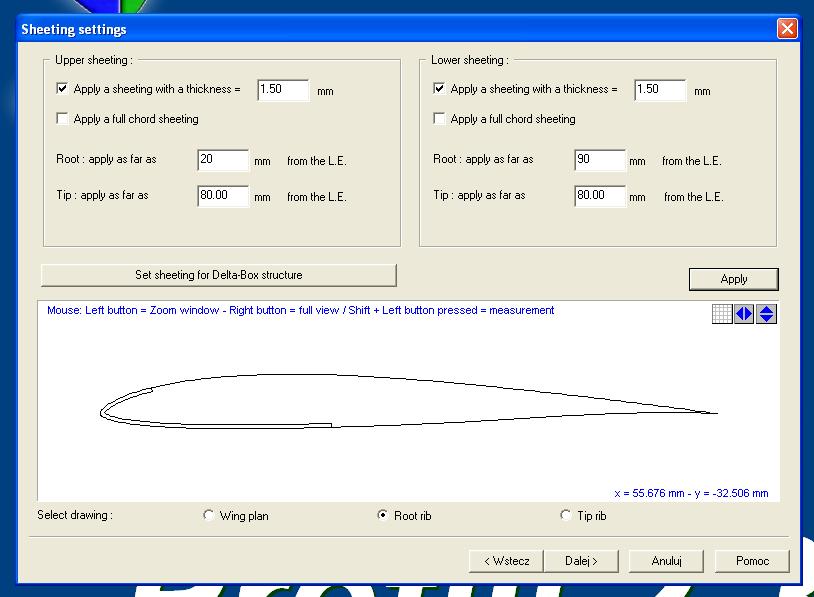Enable upper 'Apply a full chord sheeting'

(x=63, y=119)
